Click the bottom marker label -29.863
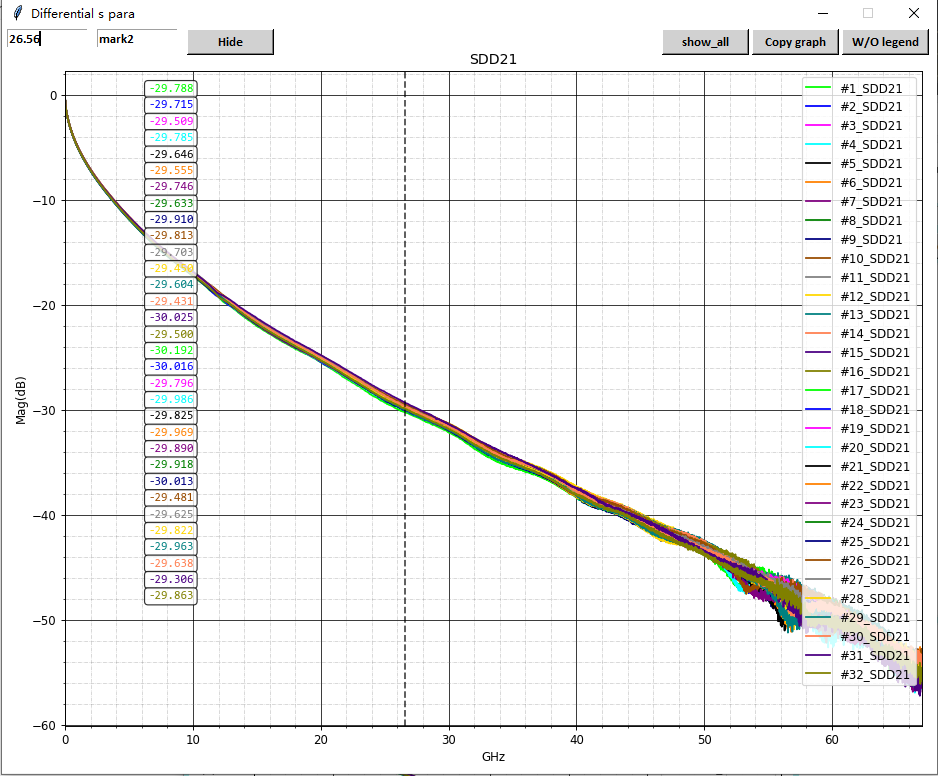Viewport: 938px width, 776px height. click(171, 596)
